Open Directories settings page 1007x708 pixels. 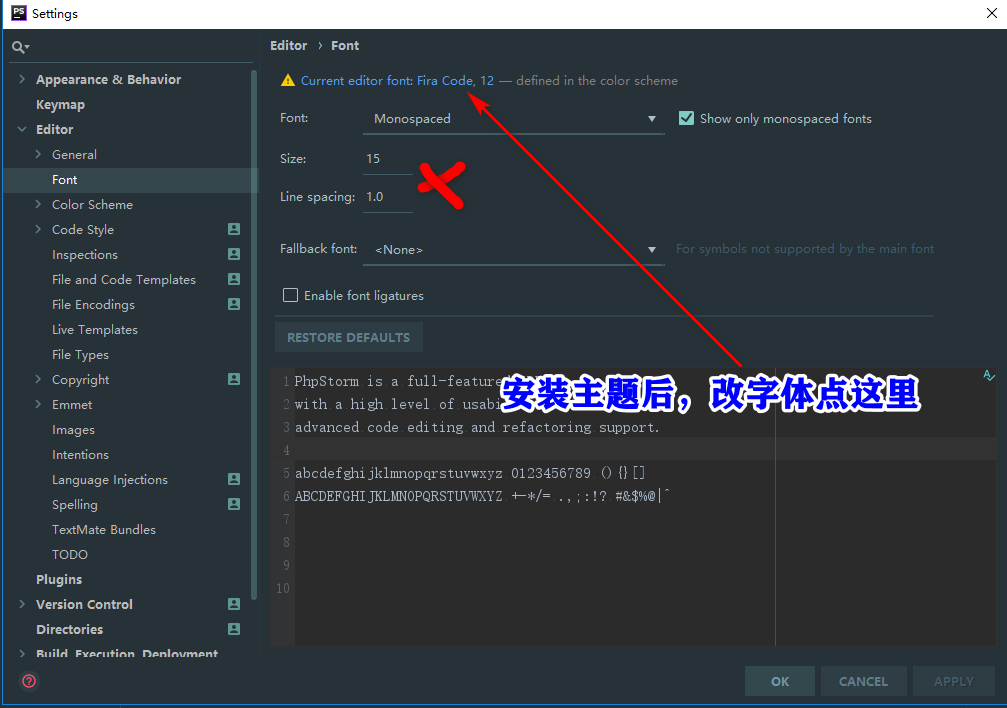[x=69, y=630]
